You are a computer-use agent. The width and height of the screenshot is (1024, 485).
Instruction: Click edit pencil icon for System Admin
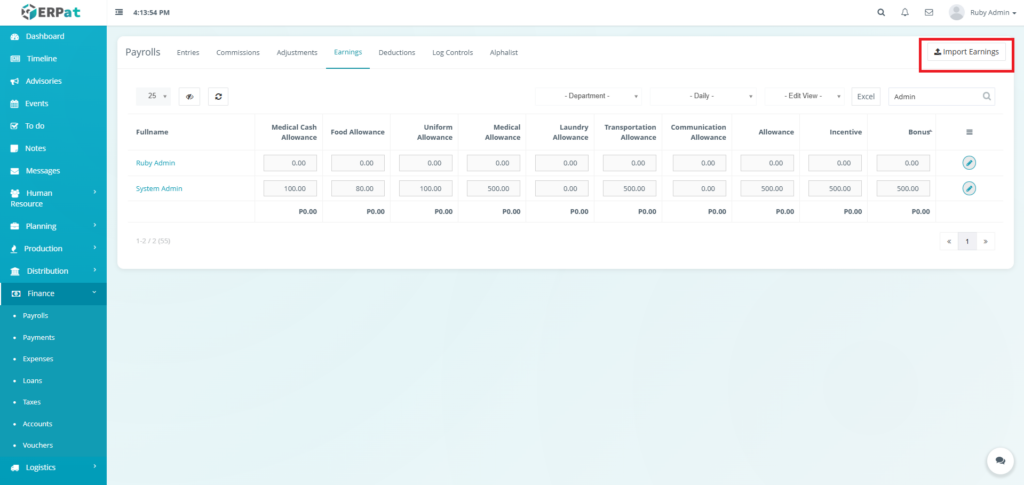969,188
